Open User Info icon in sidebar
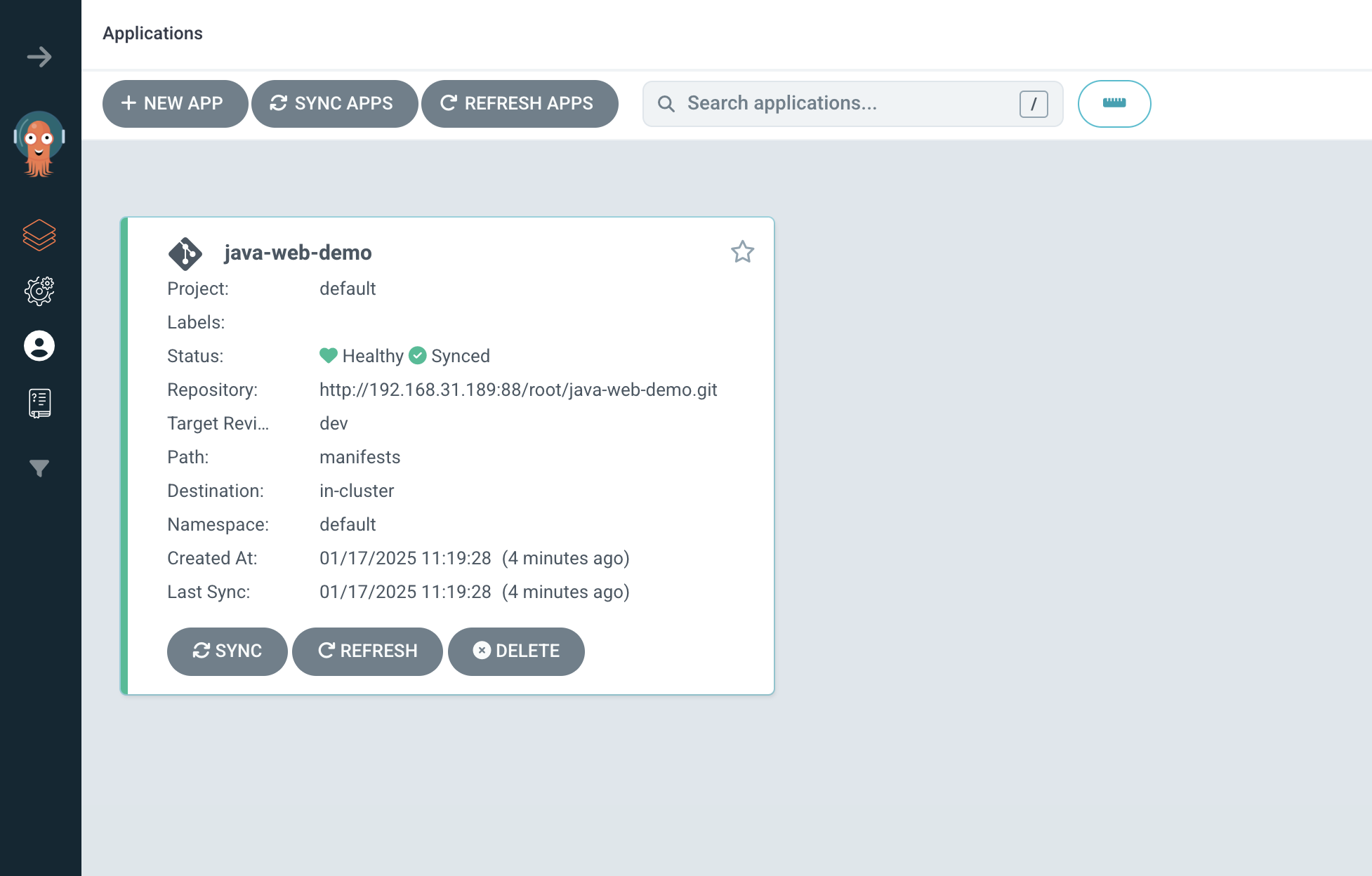This screenshot has width=1372, height=876. point(39,346)
